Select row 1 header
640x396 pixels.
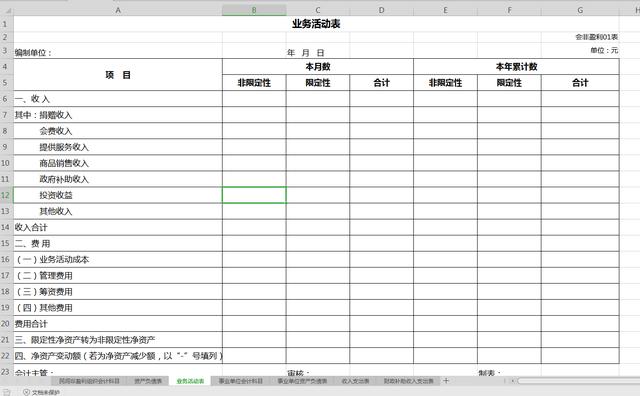click(x=6, y=24)
